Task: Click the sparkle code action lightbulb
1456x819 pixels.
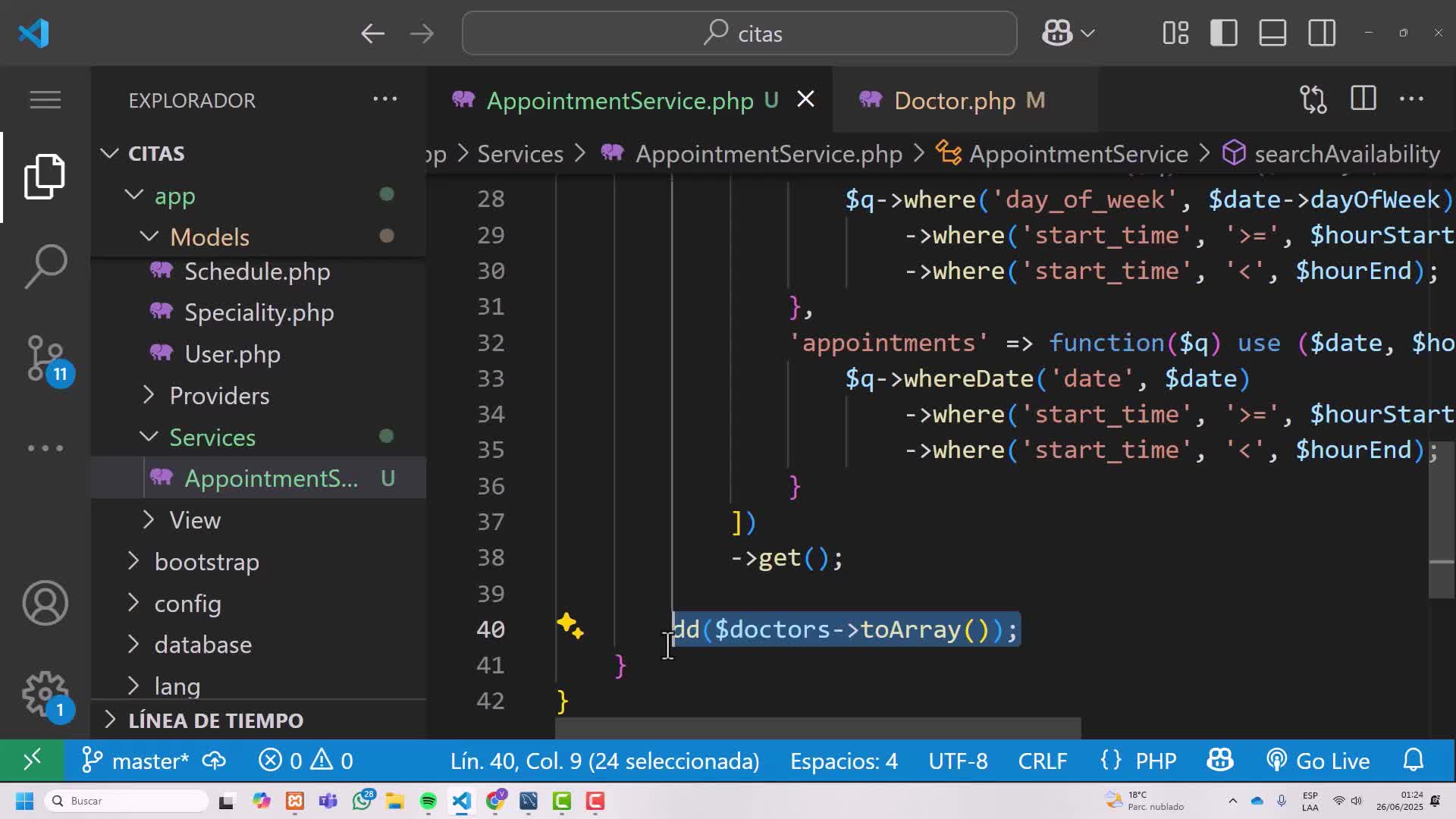Action: tap(570, 626)
